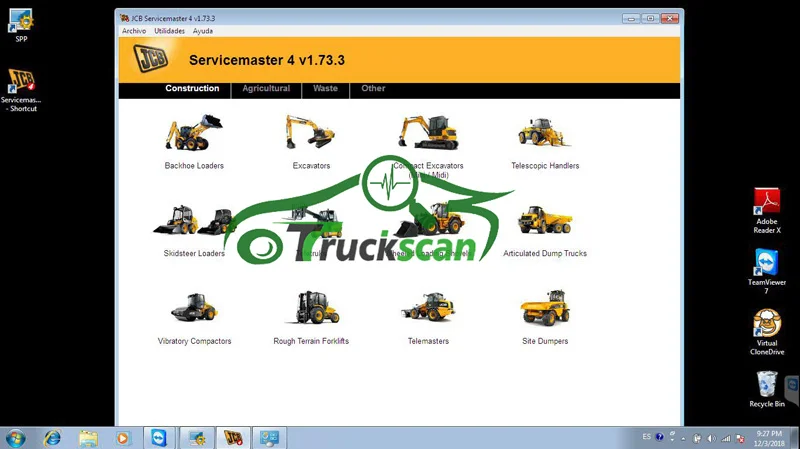This screenshot has height=449, width=800.
Task: Select the Compact Excavators icon
Action: coord(429,132)
